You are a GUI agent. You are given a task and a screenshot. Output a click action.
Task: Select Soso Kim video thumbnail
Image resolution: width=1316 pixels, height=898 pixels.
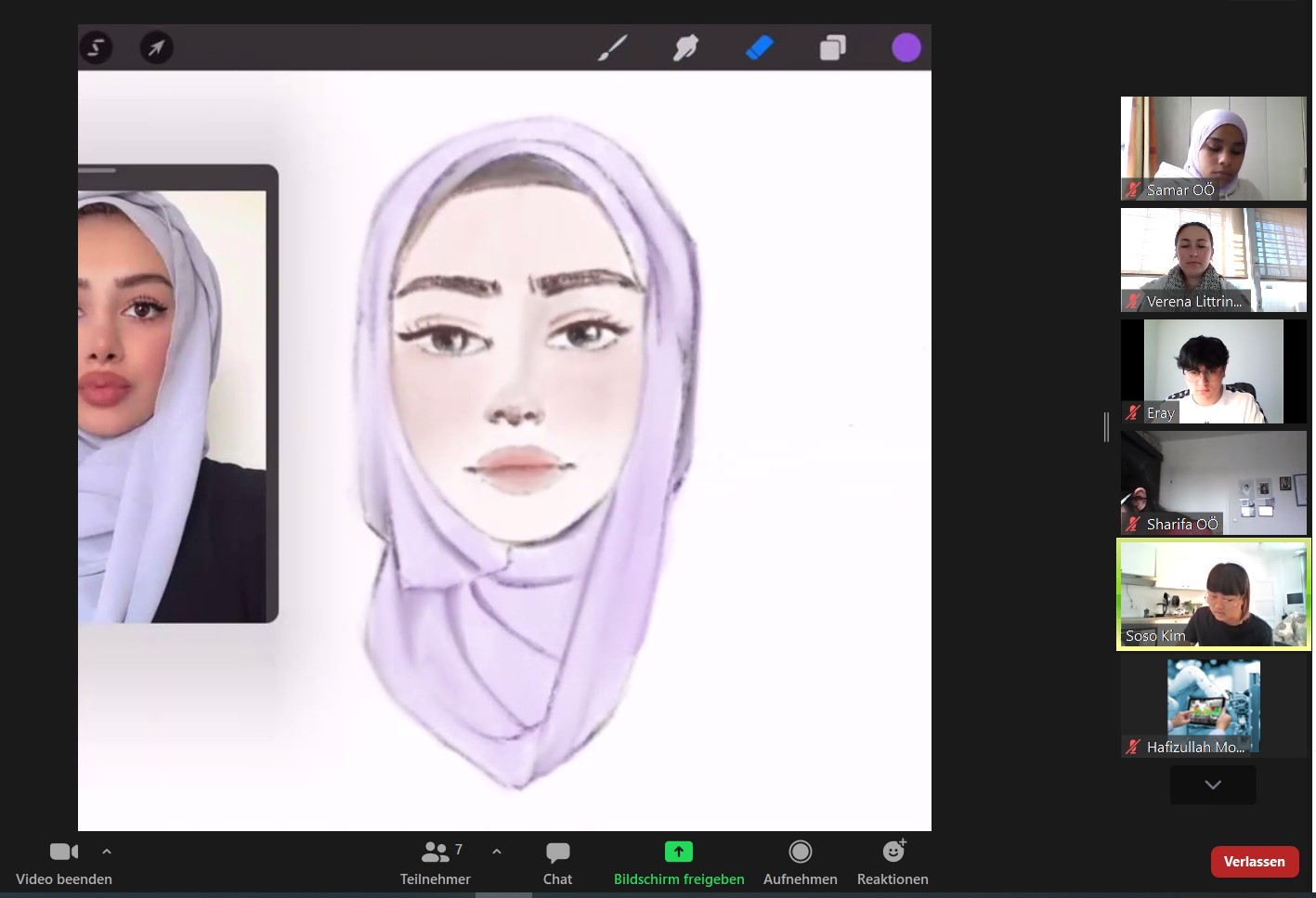[x=1214, y=594]
